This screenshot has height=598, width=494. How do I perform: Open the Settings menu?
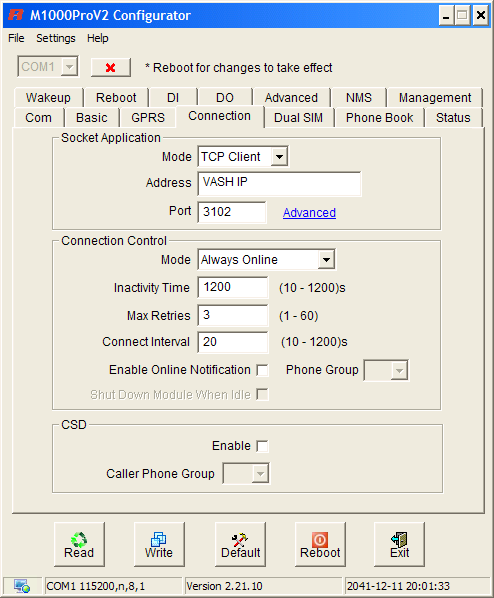pos(56,38)
